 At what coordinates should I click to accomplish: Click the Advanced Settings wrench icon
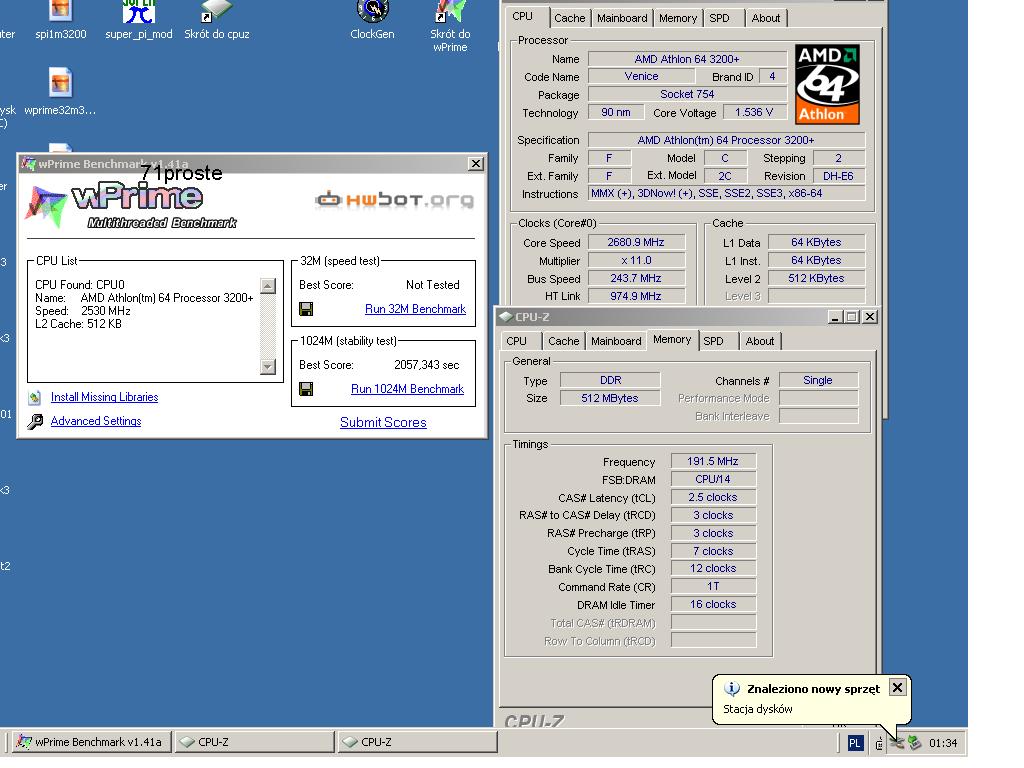(35, 421)
